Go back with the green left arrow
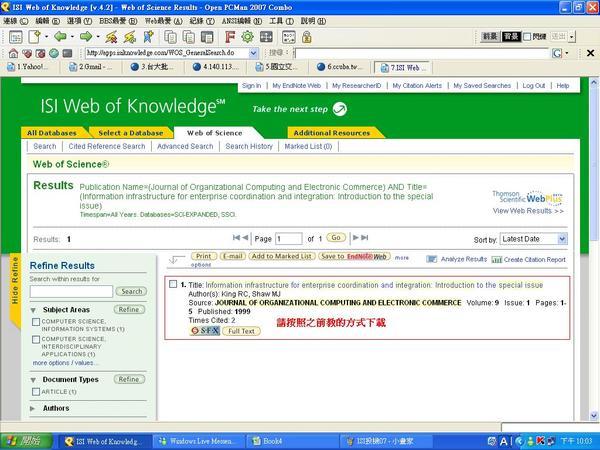The height and width of the screenshot is (450, 600). (60, 37)
